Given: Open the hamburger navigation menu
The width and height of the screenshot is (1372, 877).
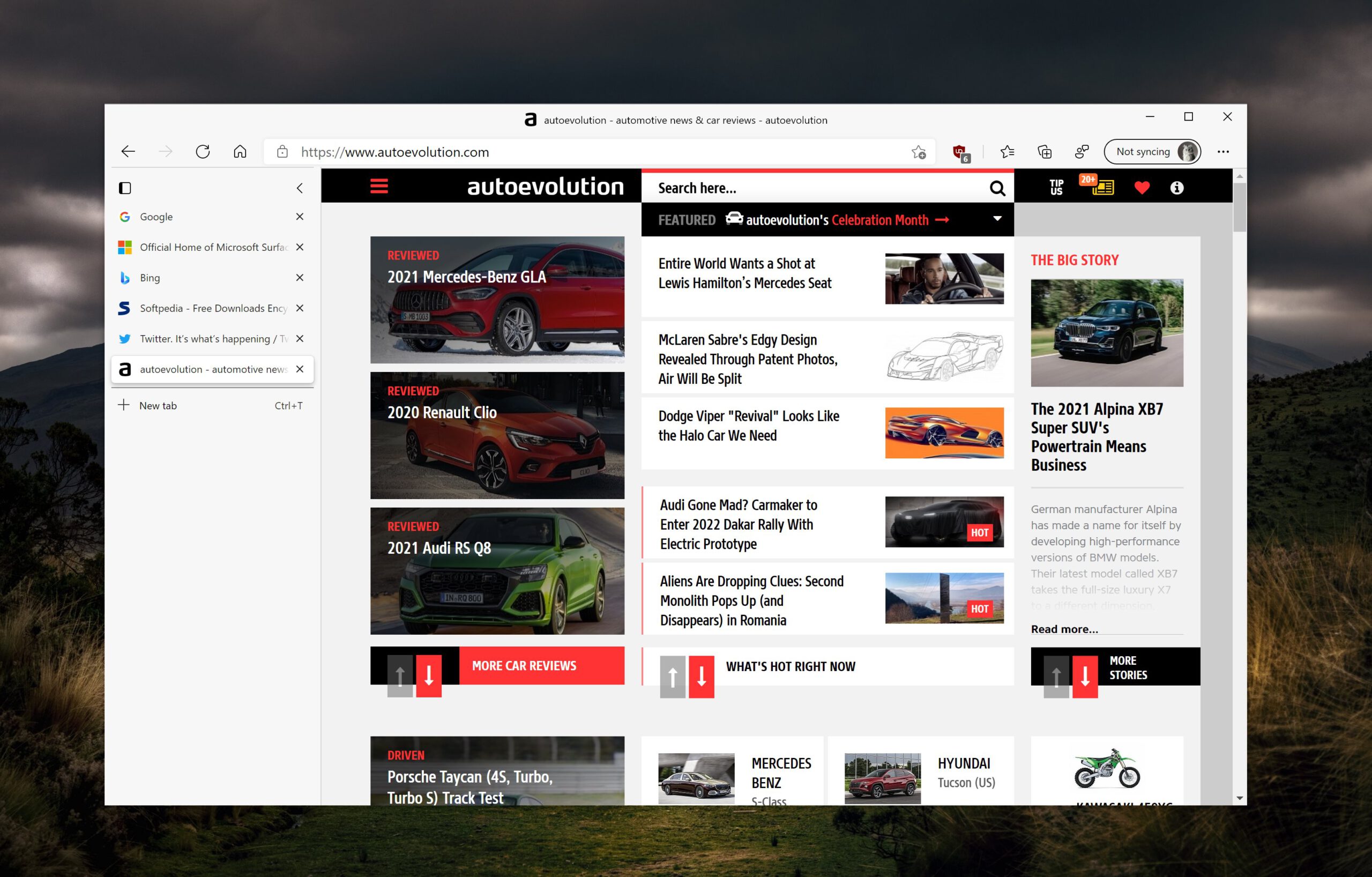Looking at the screenshot, I should pyautogui.click(x=379, y=187).
